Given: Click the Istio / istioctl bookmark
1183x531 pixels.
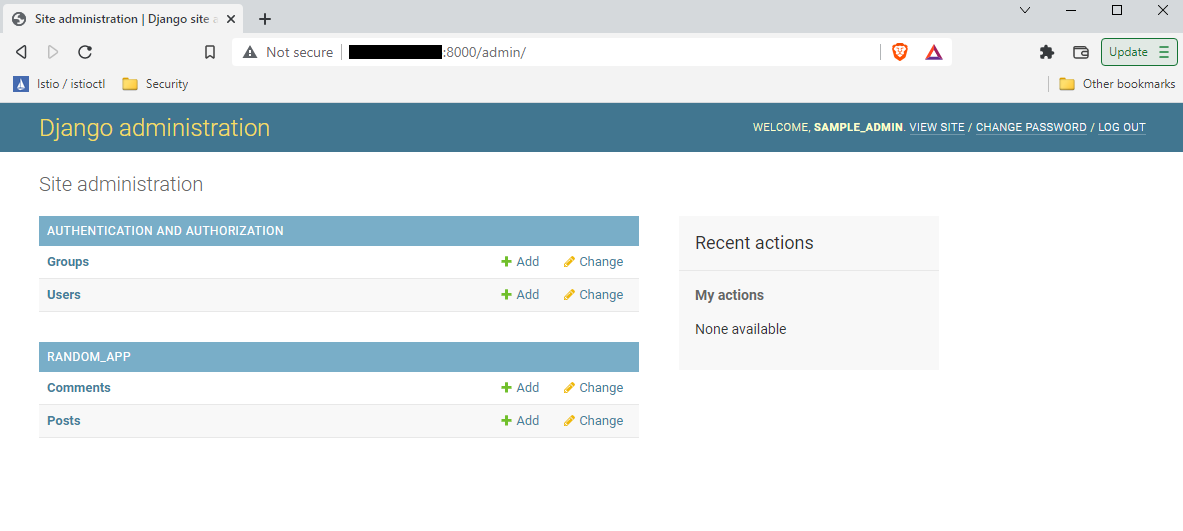Looking at the screenshot, I should click(x=59, y=84).
